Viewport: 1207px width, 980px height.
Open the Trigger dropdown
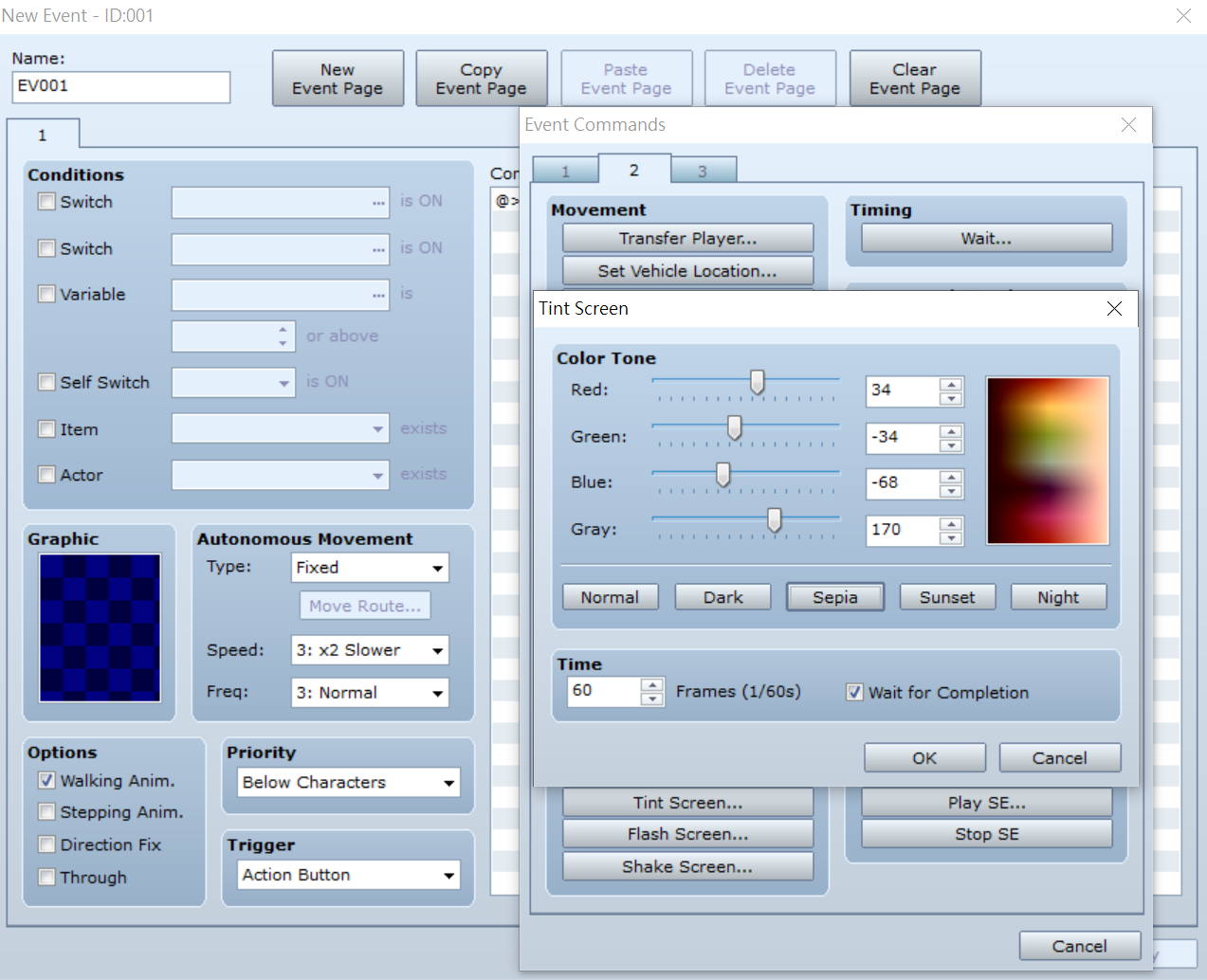point(349,875)
